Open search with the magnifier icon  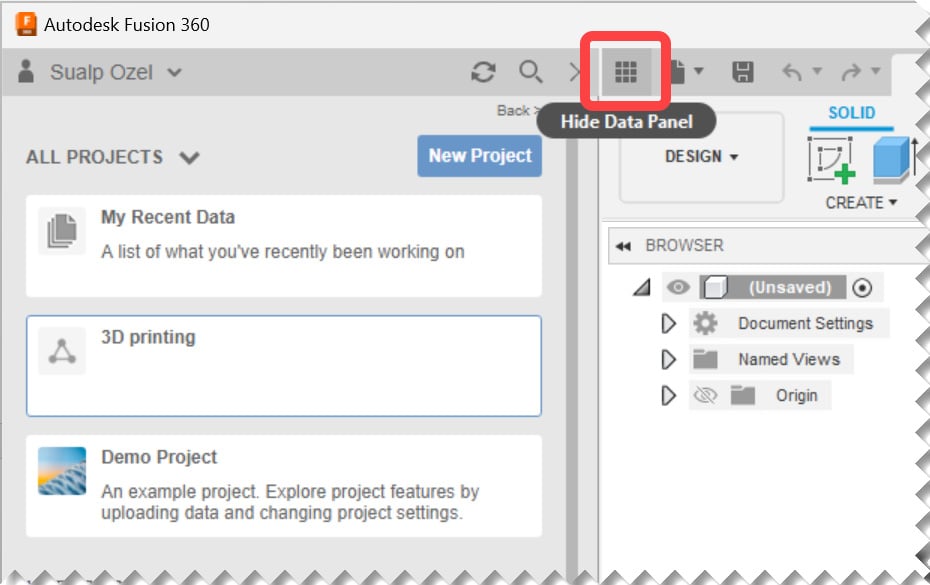(530, 72)
